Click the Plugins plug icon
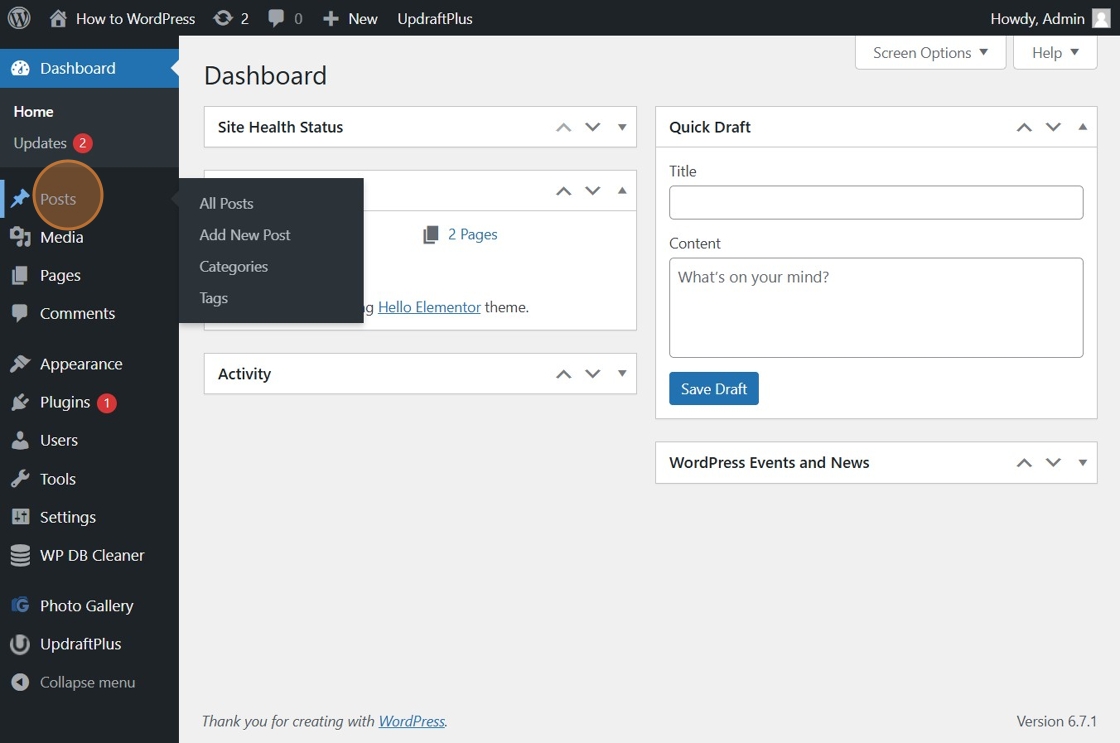Screen dimensions: 1120x743 (20, 402)
